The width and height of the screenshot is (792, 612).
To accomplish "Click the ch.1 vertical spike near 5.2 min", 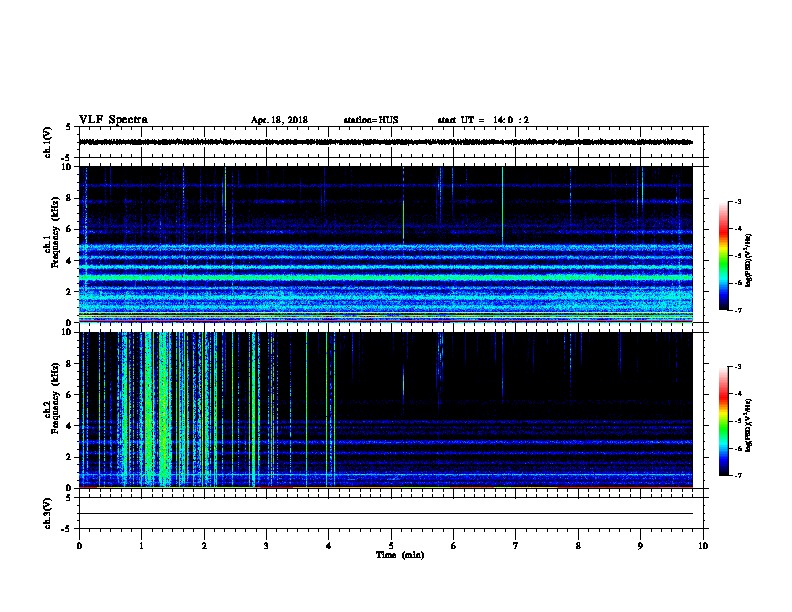I will click(404, 205).
